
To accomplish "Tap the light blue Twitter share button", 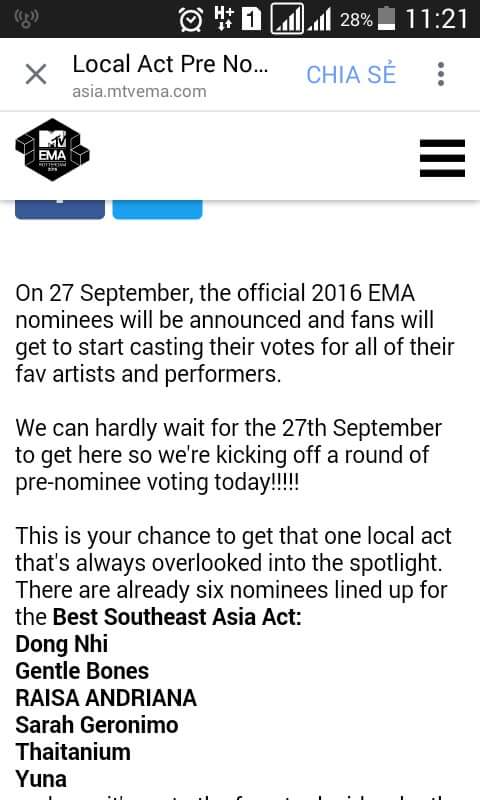I will coord(157,210).
